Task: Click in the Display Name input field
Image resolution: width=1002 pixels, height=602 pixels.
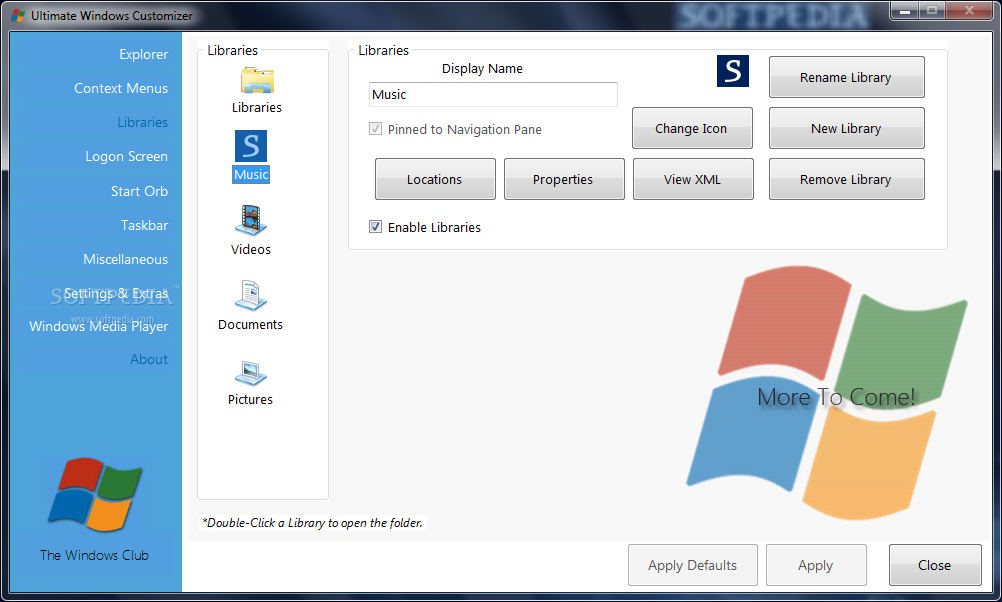Action: (493, 95)
